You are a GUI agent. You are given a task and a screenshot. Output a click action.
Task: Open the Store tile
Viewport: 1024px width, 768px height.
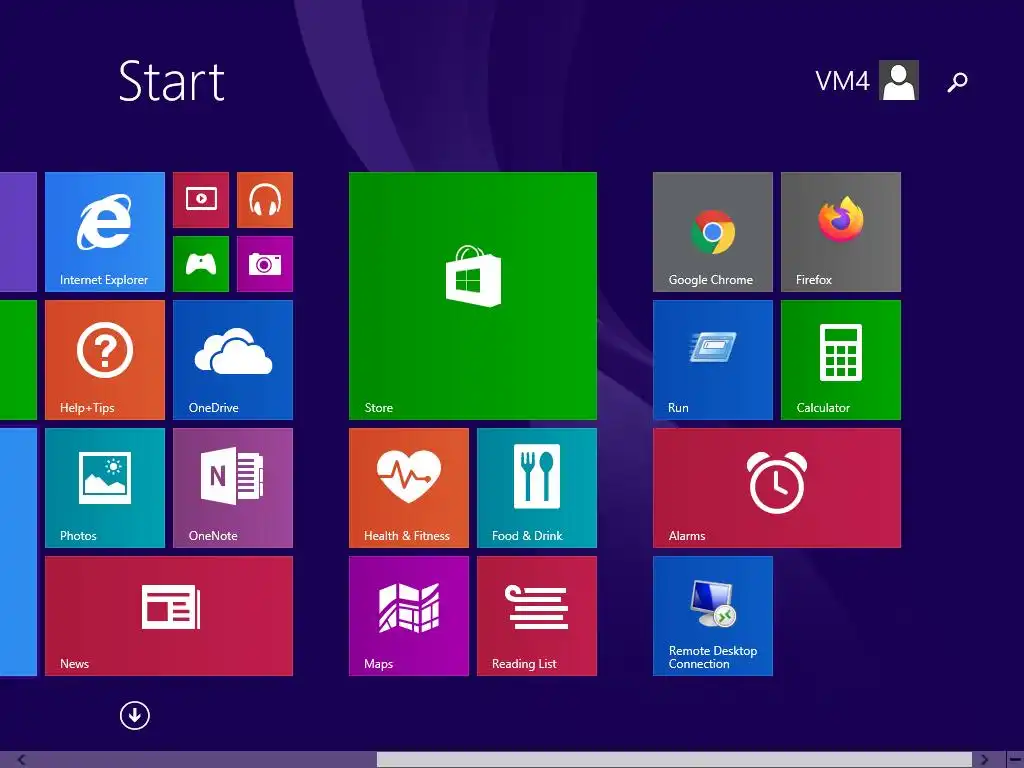pos(473,296)
